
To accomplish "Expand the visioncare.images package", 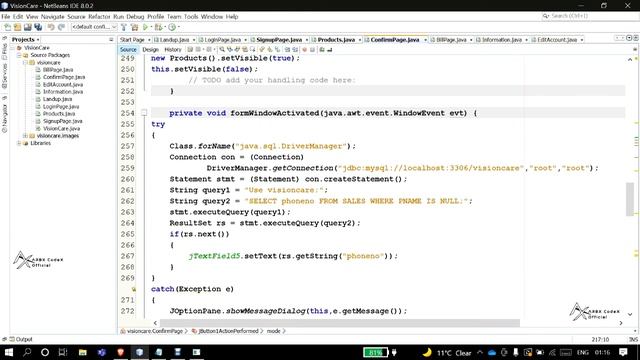I will 25,136.
